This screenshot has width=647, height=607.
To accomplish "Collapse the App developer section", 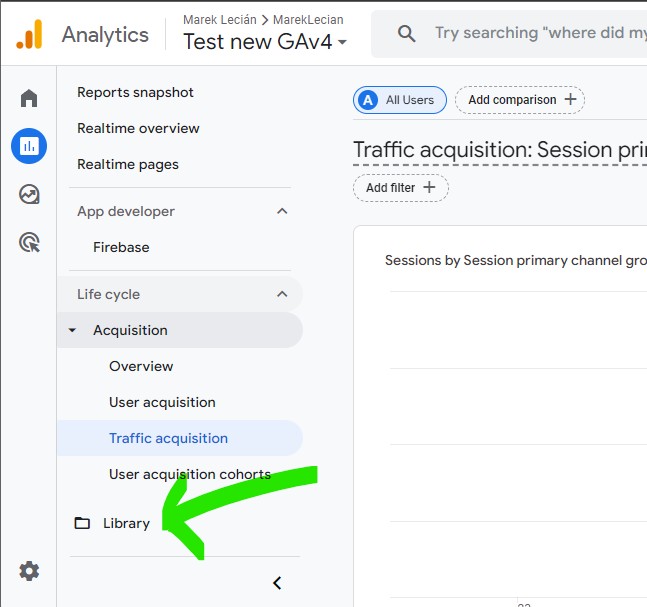I will tap(282, 211).
